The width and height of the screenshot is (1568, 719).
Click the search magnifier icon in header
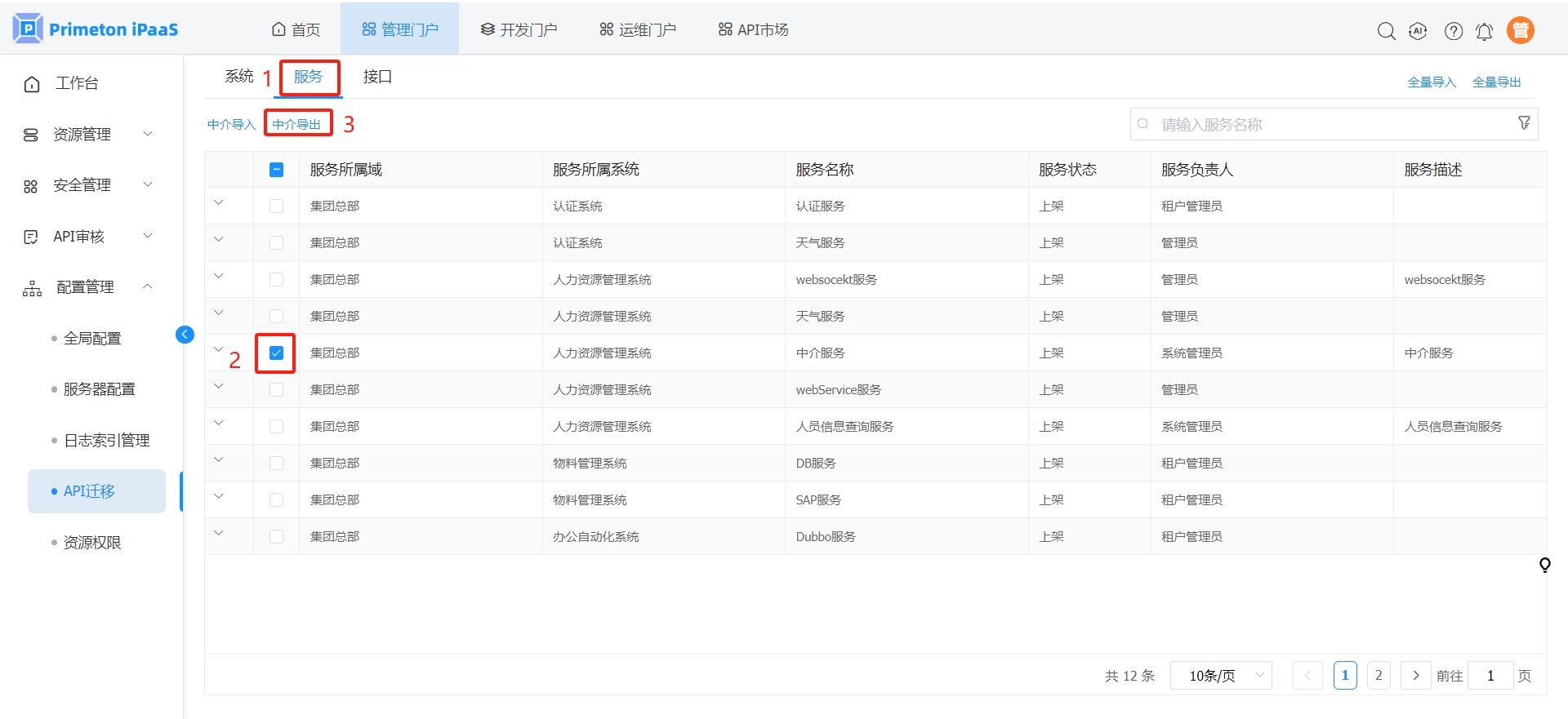point(1386,31)
